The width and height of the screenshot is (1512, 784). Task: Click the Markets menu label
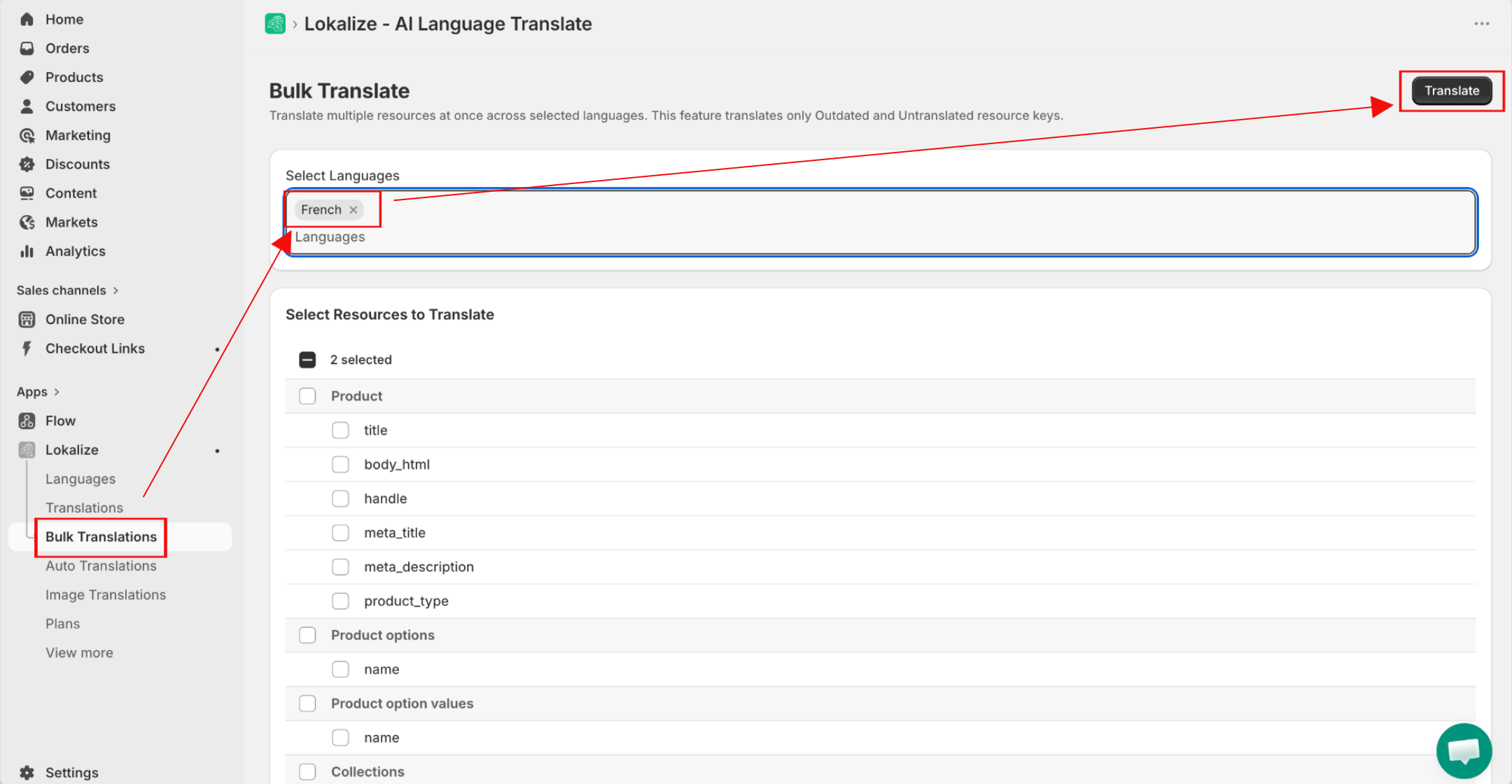71,223
